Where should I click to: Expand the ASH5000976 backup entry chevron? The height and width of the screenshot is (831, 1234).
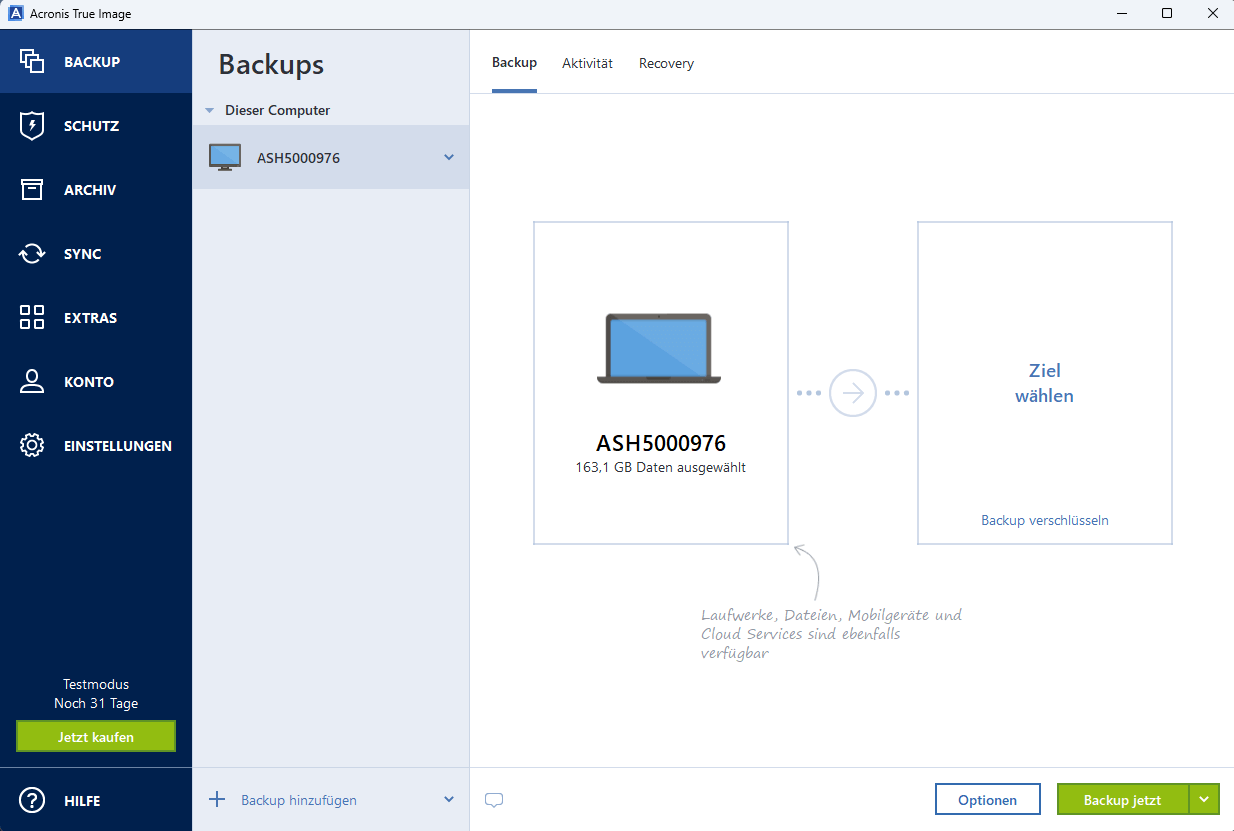(x=449, y=157)
